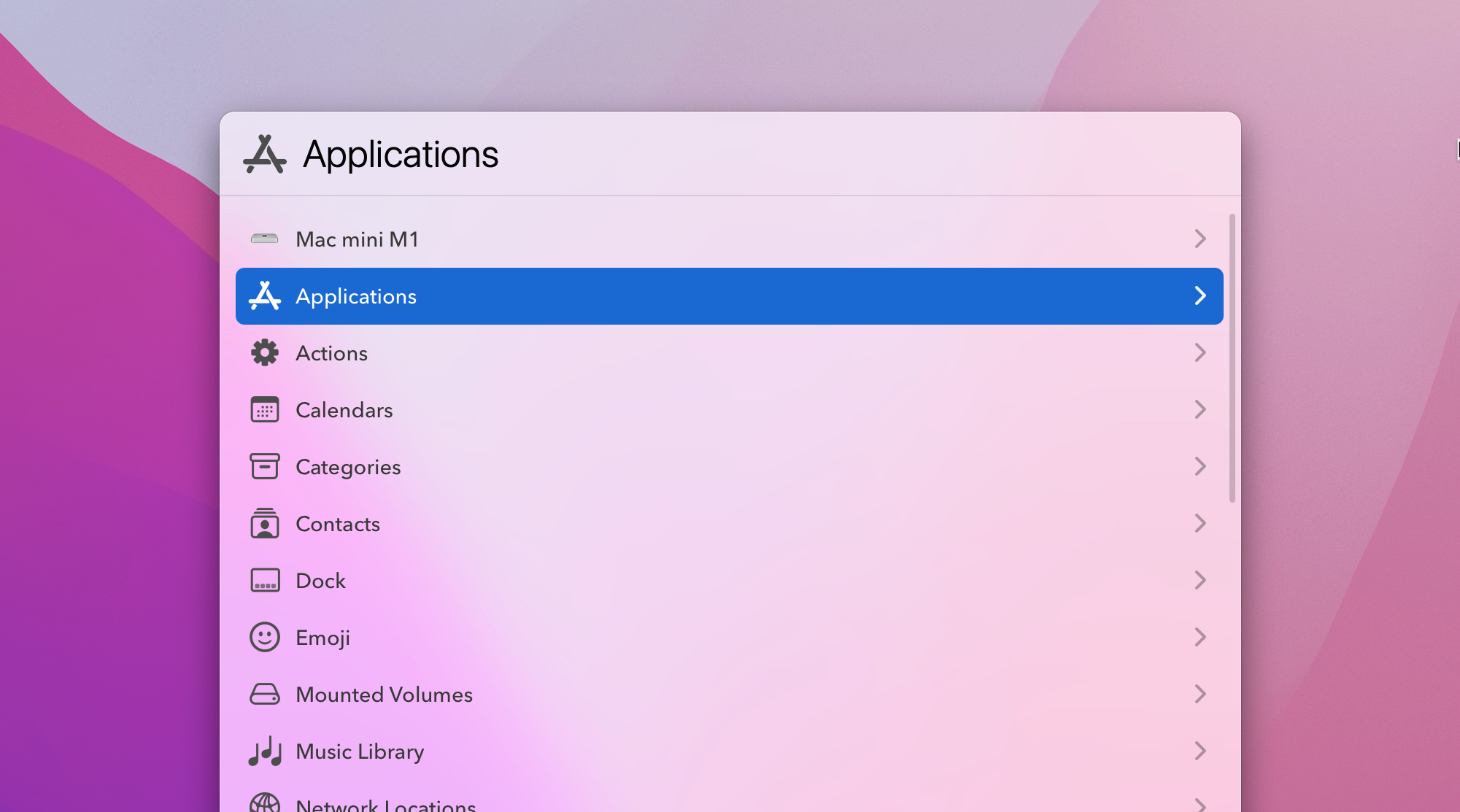Screen dimensions: 1460x812
Task: Click the Actions gear icon
Action: [264, 353]
